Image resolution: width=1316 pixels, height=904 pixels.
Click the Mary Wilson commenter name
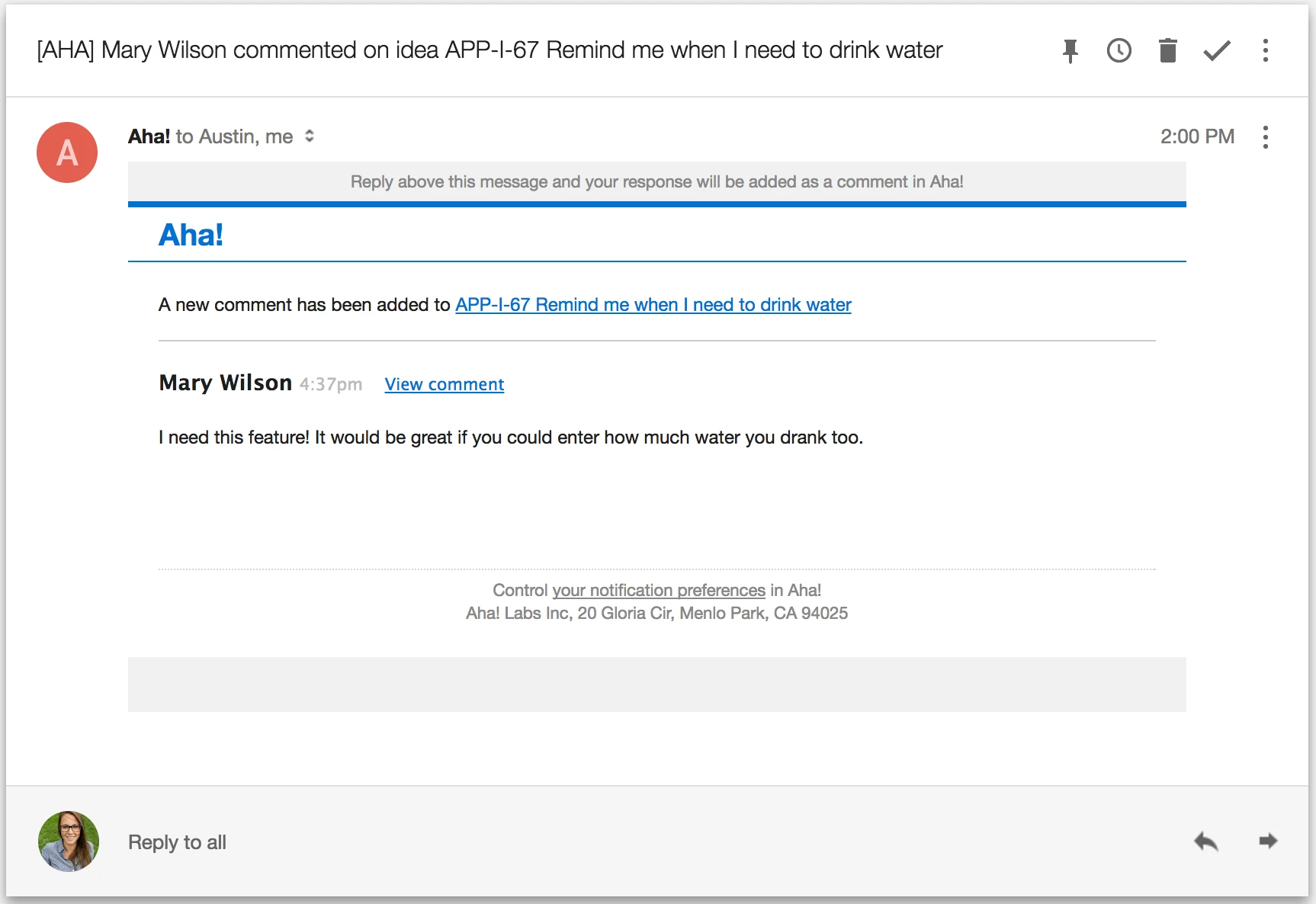coord(225,383)
